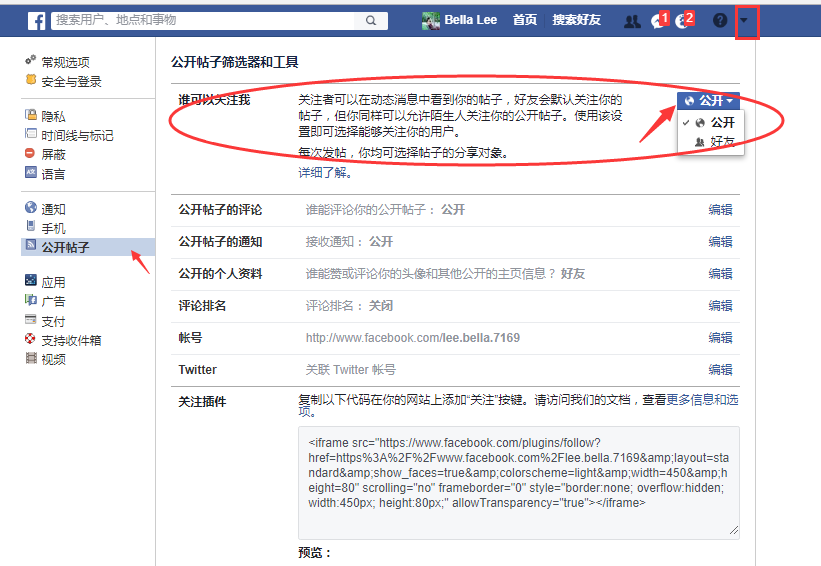Expand the account menu arrow at top right
The width and height of the screenshot is (821, 566).
744,20
